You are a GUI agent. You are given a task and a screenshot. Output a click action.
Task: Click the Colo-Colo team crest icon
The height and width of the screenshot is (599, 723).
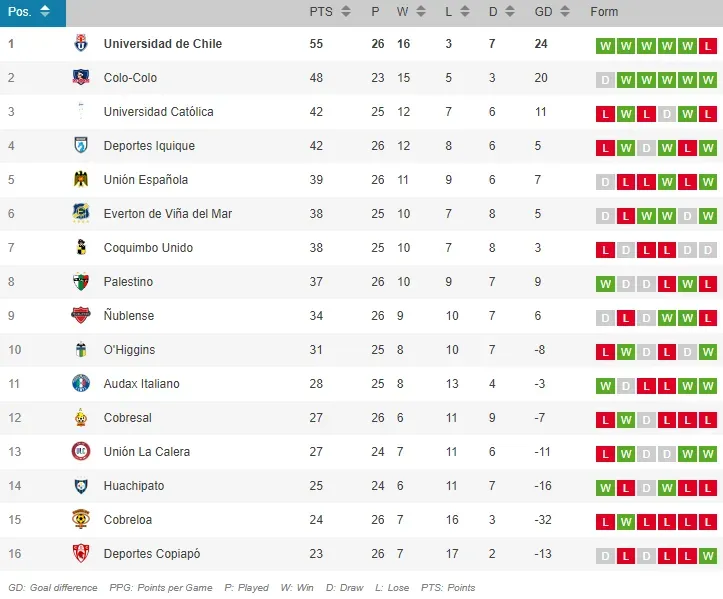[81, 78]
